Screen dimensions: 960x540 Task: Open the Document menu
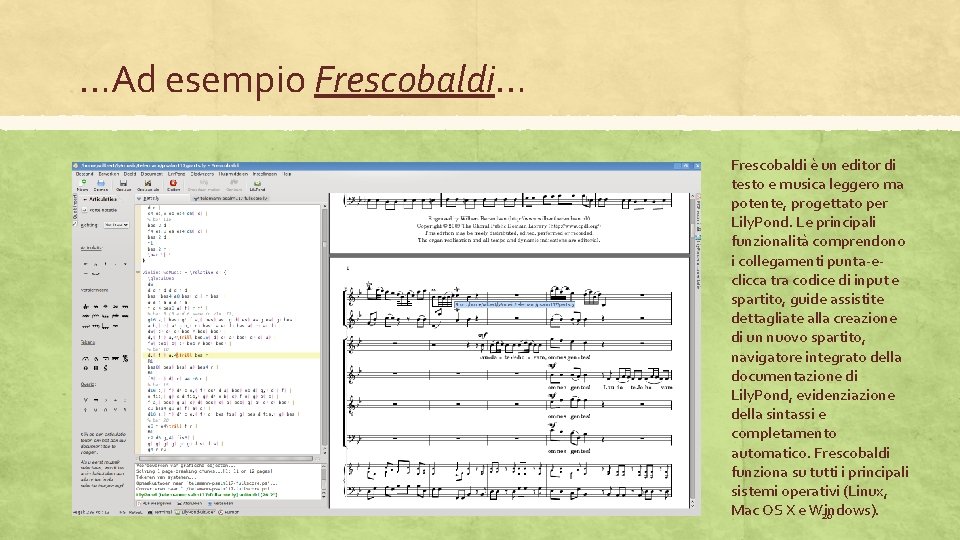(x=152, y=174)
